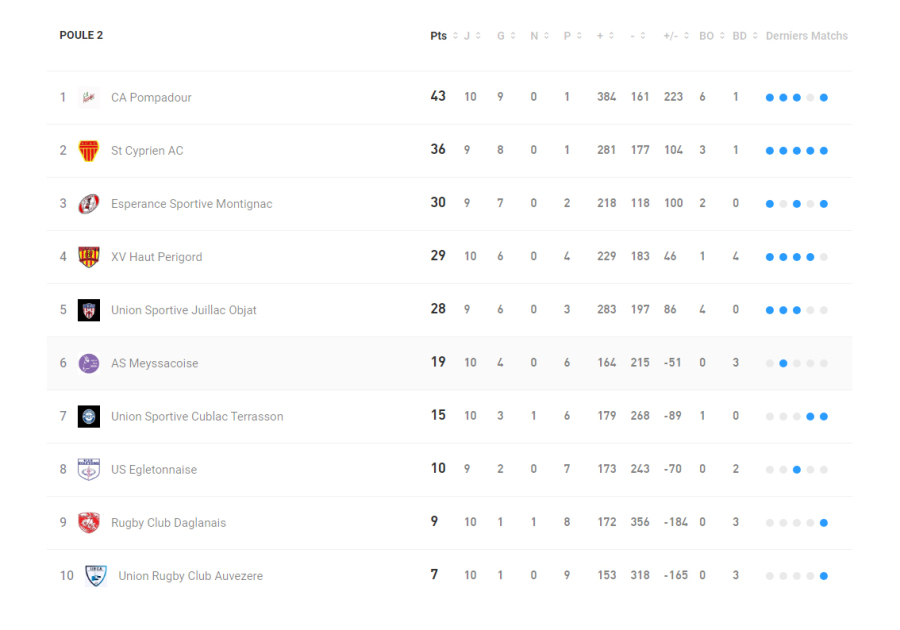Click the US Egletonnaise crest
This screenshot has width=900, height=630.
pyautogui.click(x=89, y=469)
